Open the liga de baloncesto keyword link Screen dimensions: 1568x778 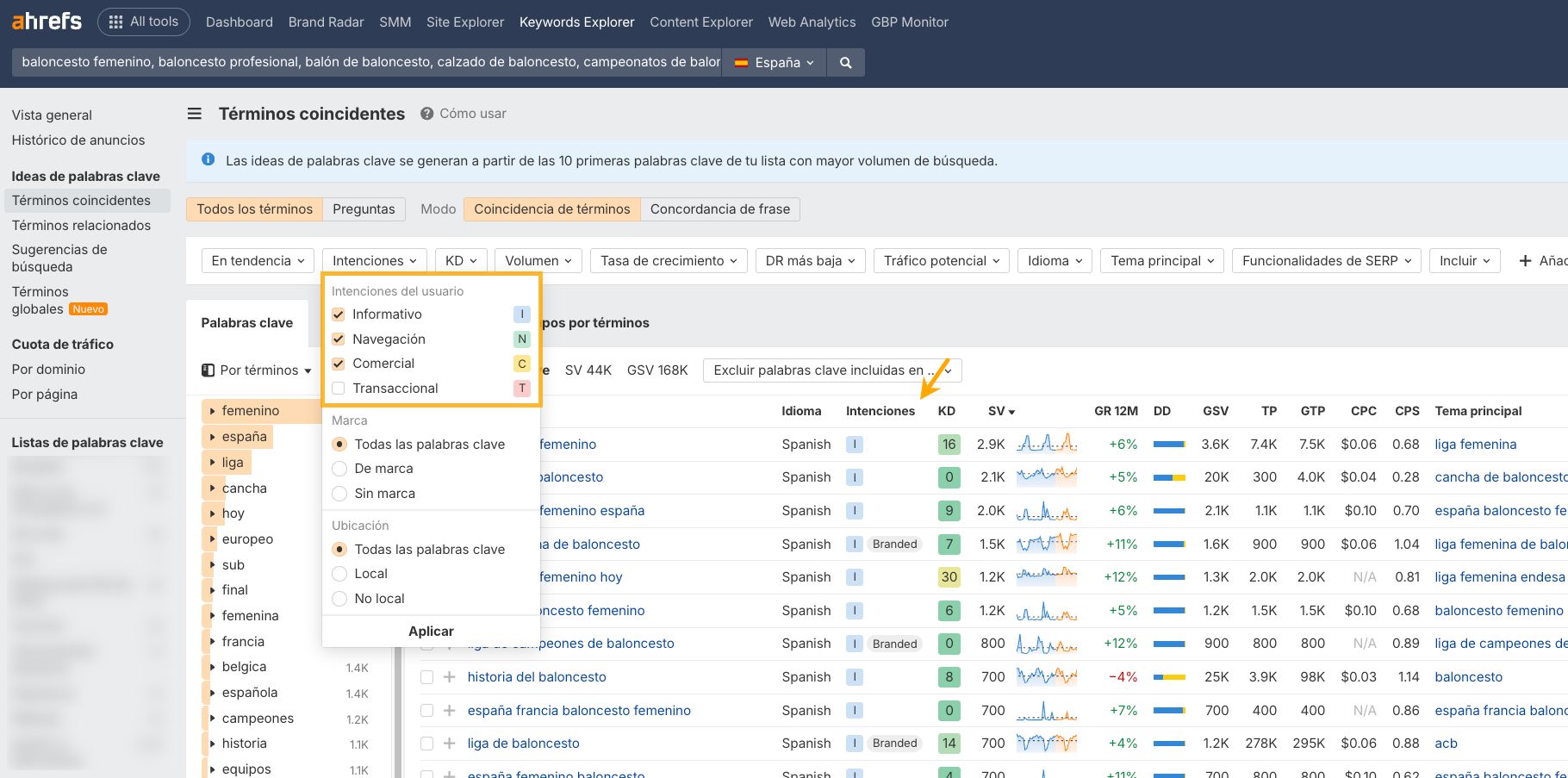click(523, 744)
